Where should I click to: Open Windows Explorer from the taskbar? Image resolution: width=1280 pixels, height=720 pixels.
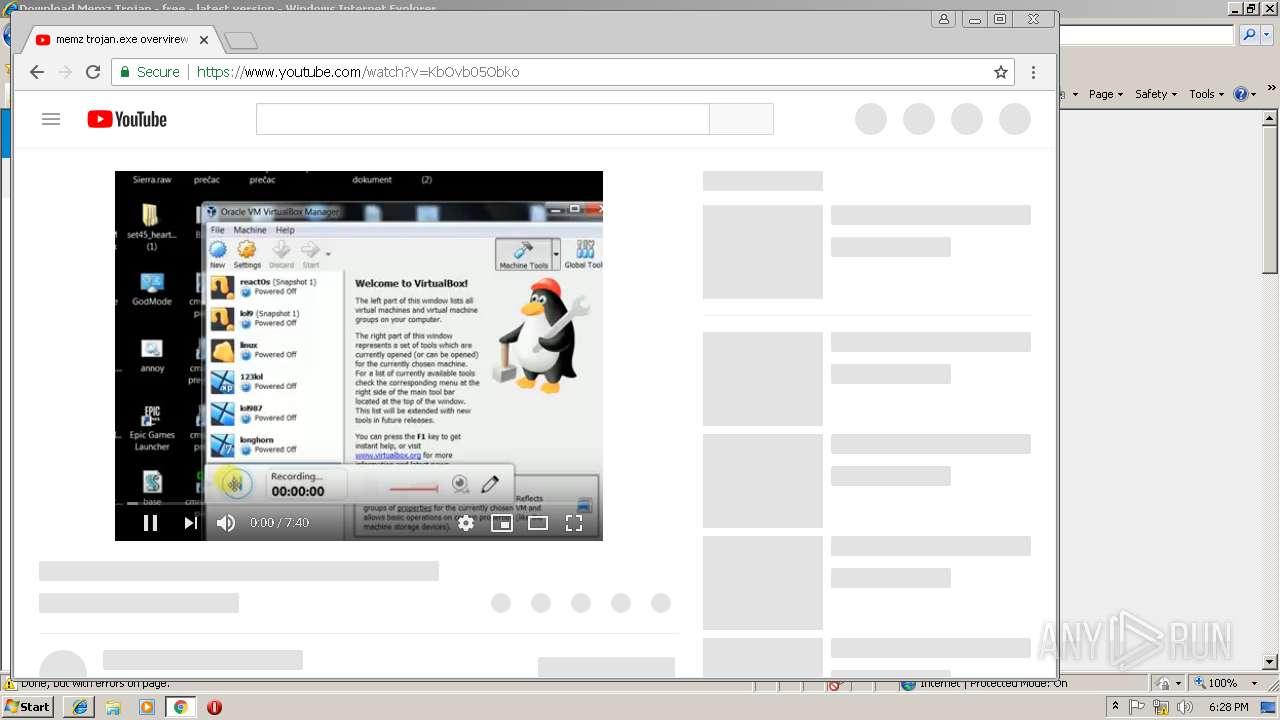[x=113, y=707]
